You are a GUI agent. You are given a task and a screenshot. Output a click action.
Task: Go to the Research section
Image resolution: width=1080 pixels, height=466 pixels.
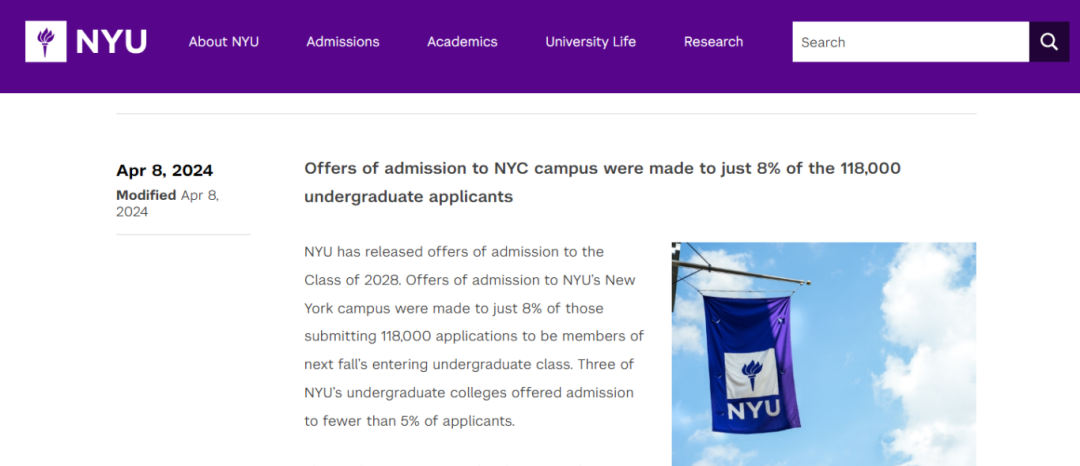point(714,42)
